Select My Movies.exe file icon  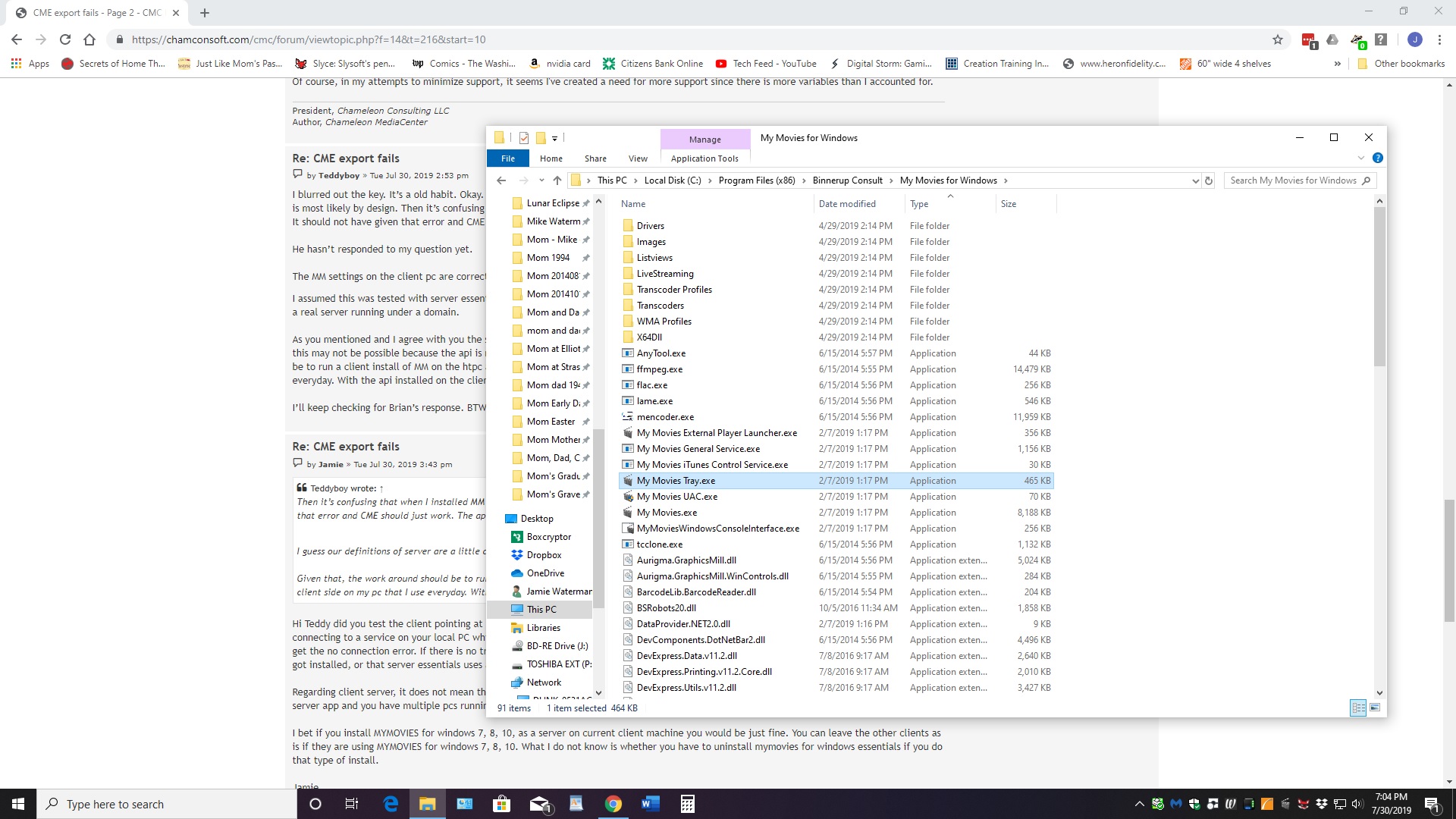point(627,513)
